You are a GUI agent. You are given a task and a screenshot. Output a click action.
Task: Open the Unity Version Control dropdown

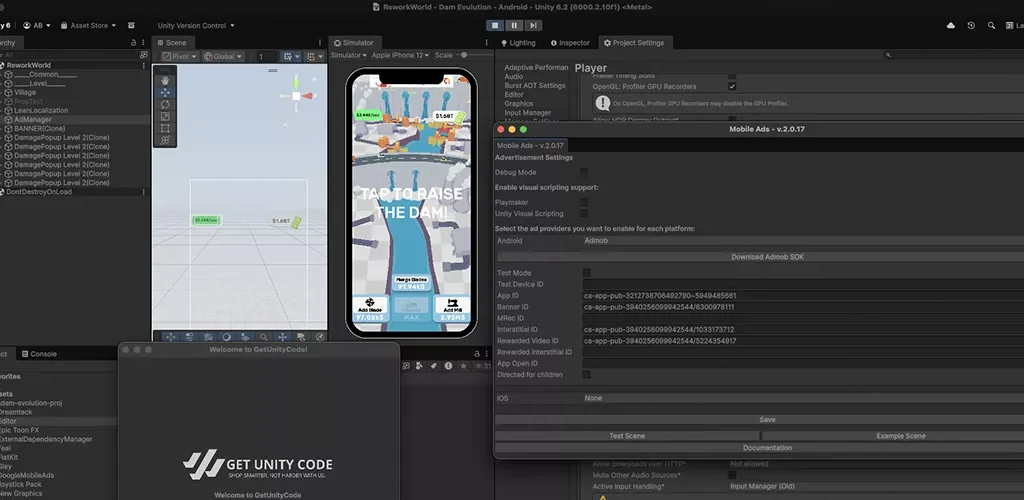tap(196, 25)
